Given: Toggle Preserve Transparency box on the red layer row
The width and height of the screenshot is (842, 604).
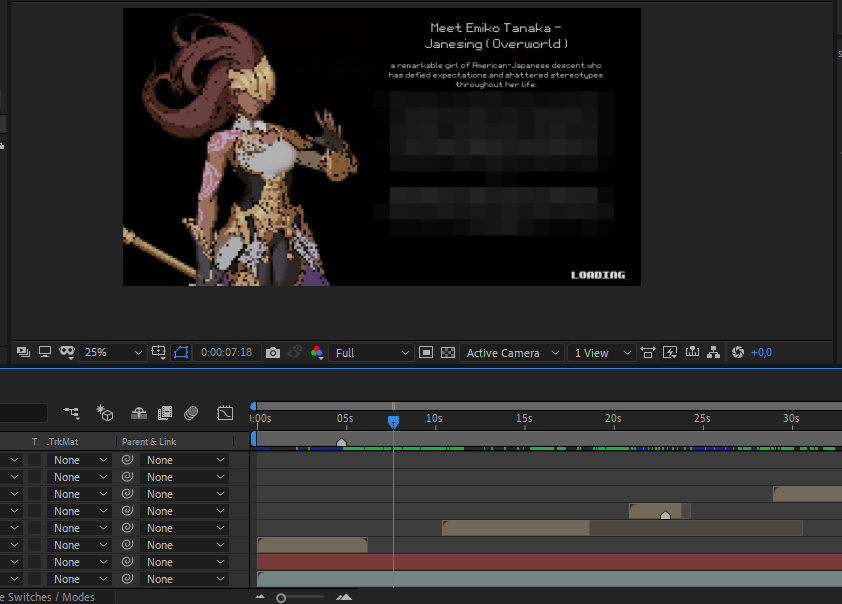Looking at the screenshot, I should point(34,562).
